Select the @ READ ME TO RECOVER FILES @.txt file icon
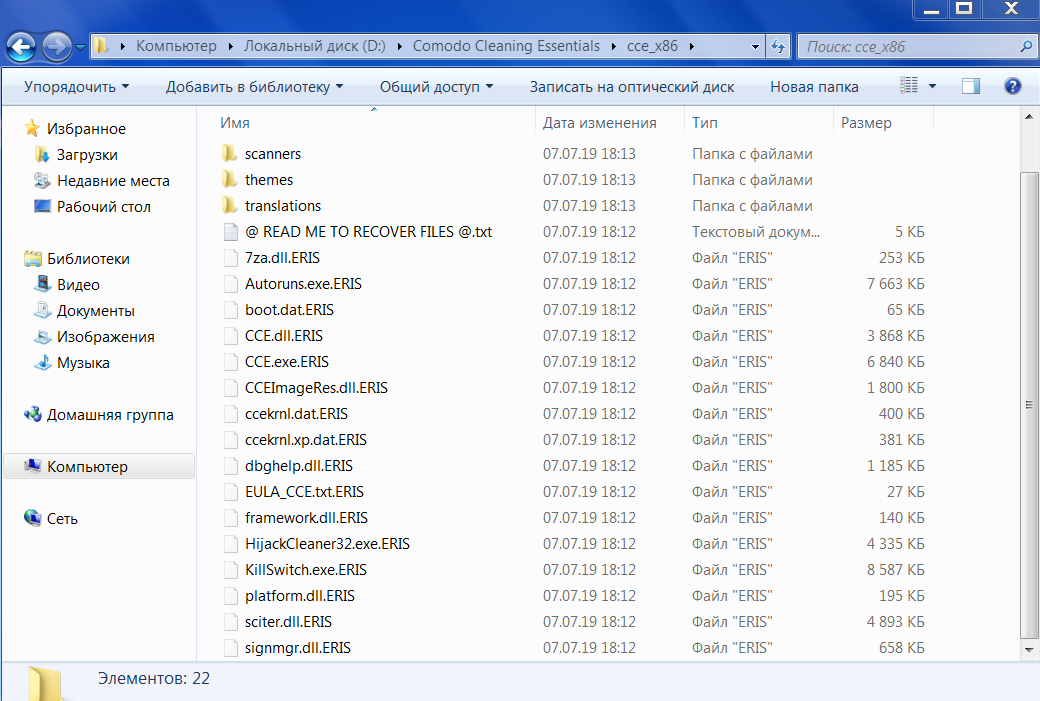The image size is (1040, 701). point(230,232)
